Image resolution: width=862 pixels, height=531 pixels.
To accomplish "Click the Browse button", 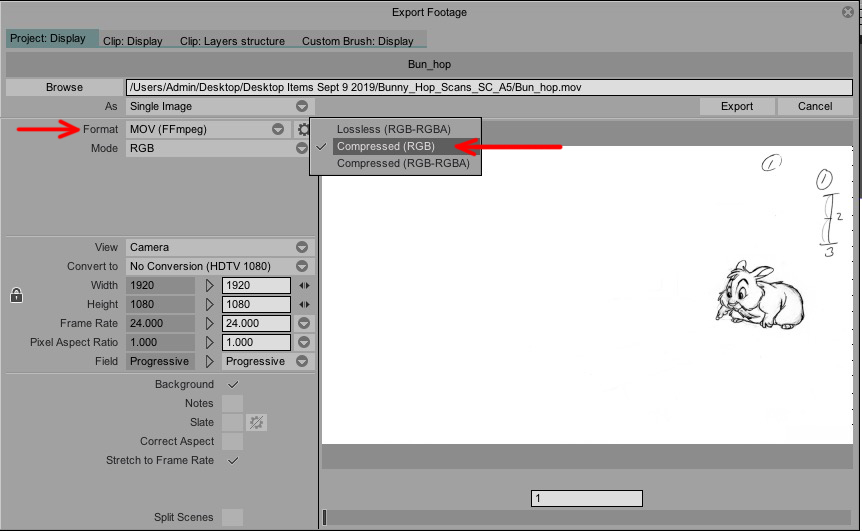I will click(x=64, y=87).
